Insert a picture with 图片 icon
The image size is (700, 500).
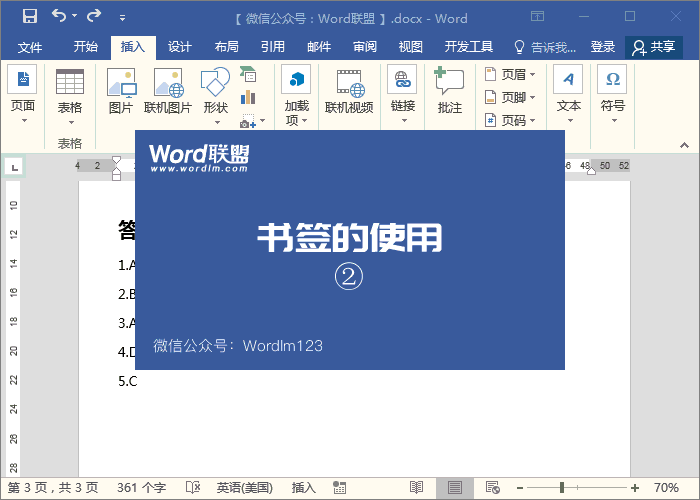121,91
